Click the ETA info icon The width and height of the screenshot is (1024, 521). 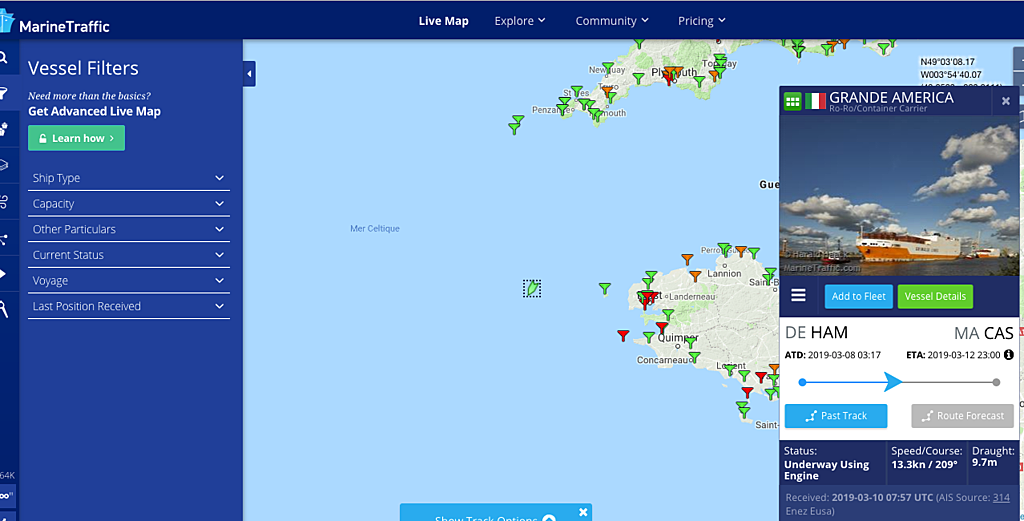click(x=1009, y=355)
